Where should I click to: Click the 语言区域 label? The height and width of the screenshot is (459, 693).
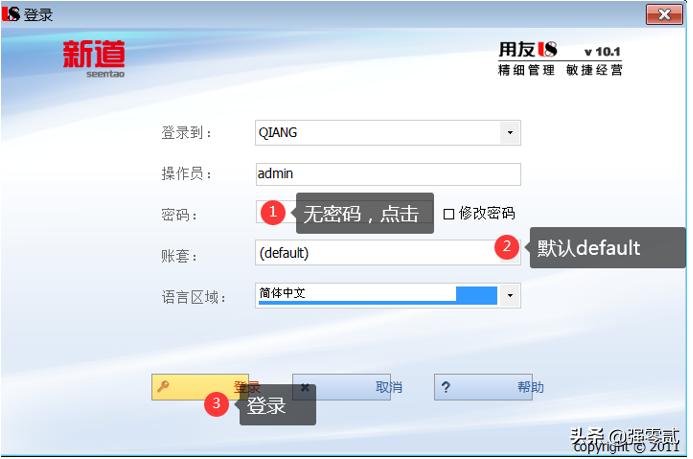[193, 297]
